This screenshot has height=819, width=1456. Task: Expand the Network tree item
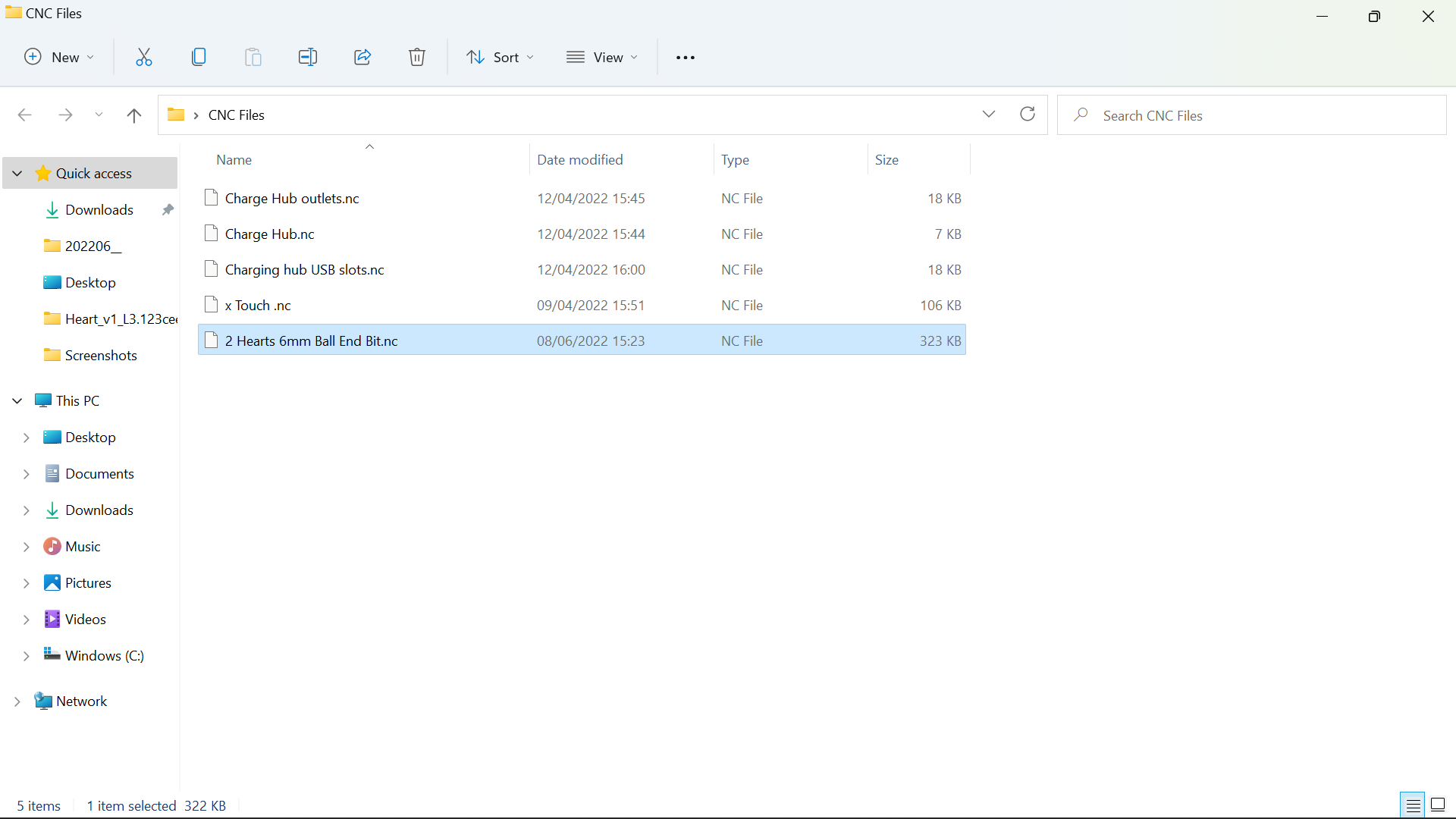17,701
